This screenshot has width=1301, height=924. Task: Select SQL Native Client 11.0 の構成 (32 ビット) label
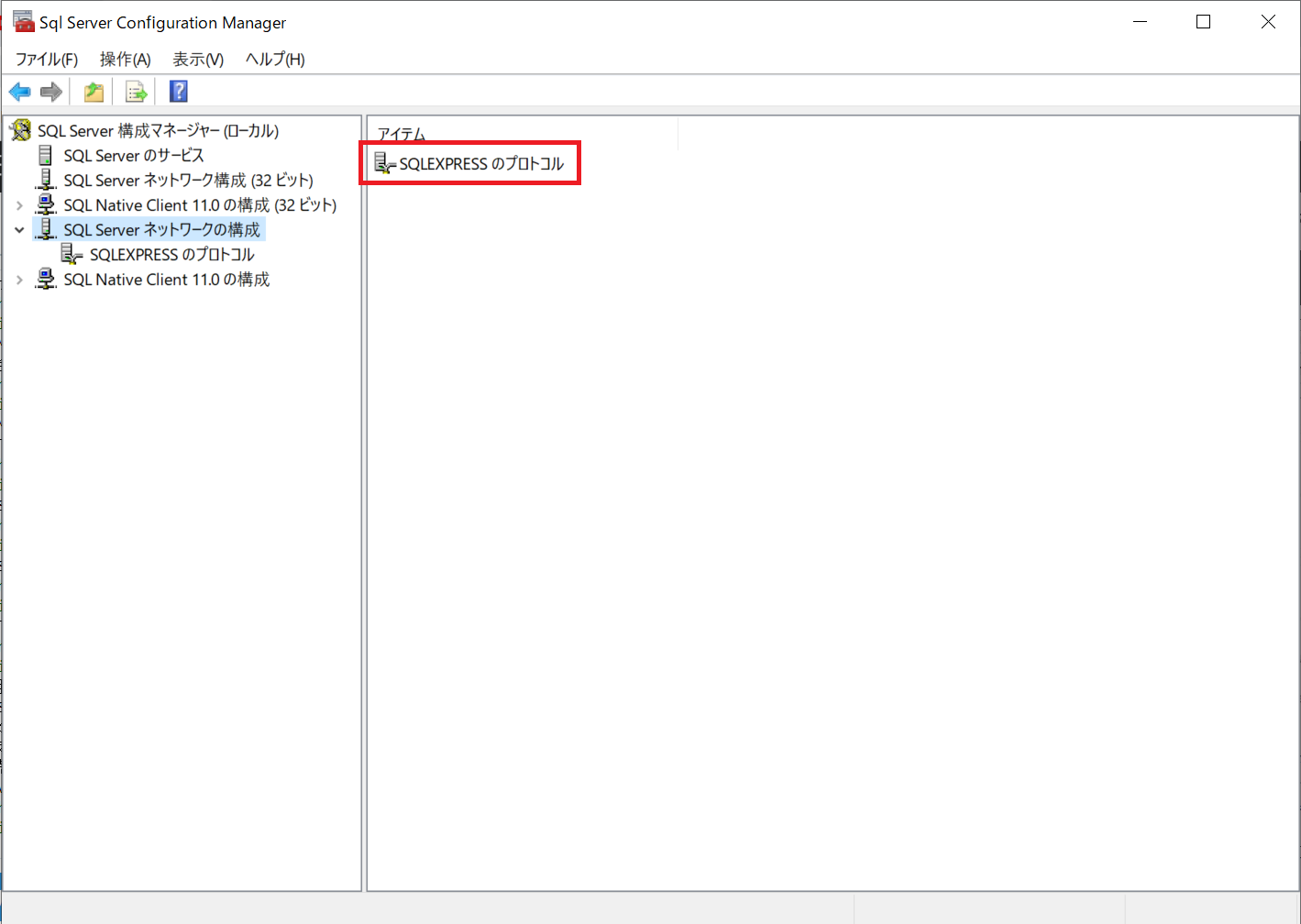200,205
